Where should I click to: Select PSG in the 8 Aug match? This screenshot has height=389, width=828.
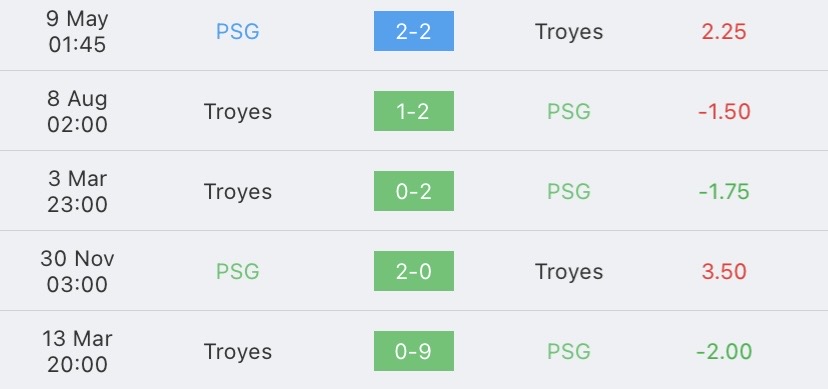[569, 111]
